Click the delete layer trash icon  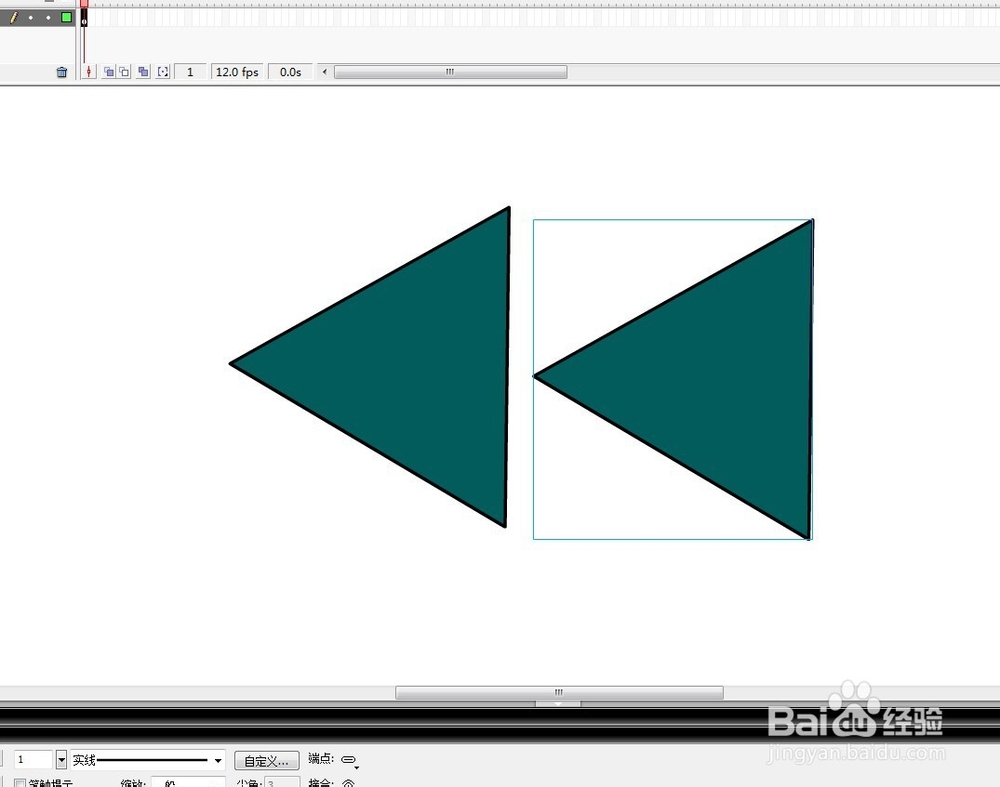pyautogui.click(x=62, y=72)
